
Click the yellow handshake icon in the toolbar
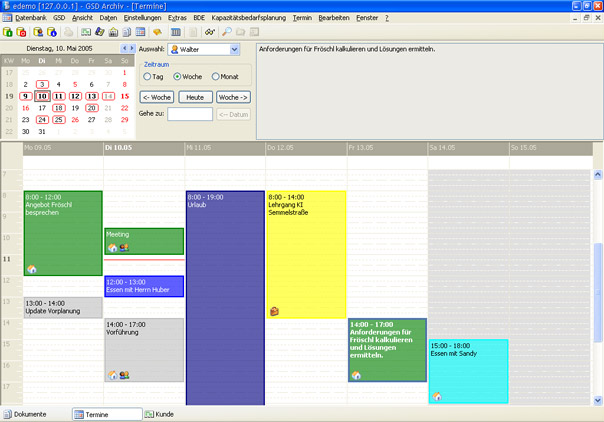(157, 32)
